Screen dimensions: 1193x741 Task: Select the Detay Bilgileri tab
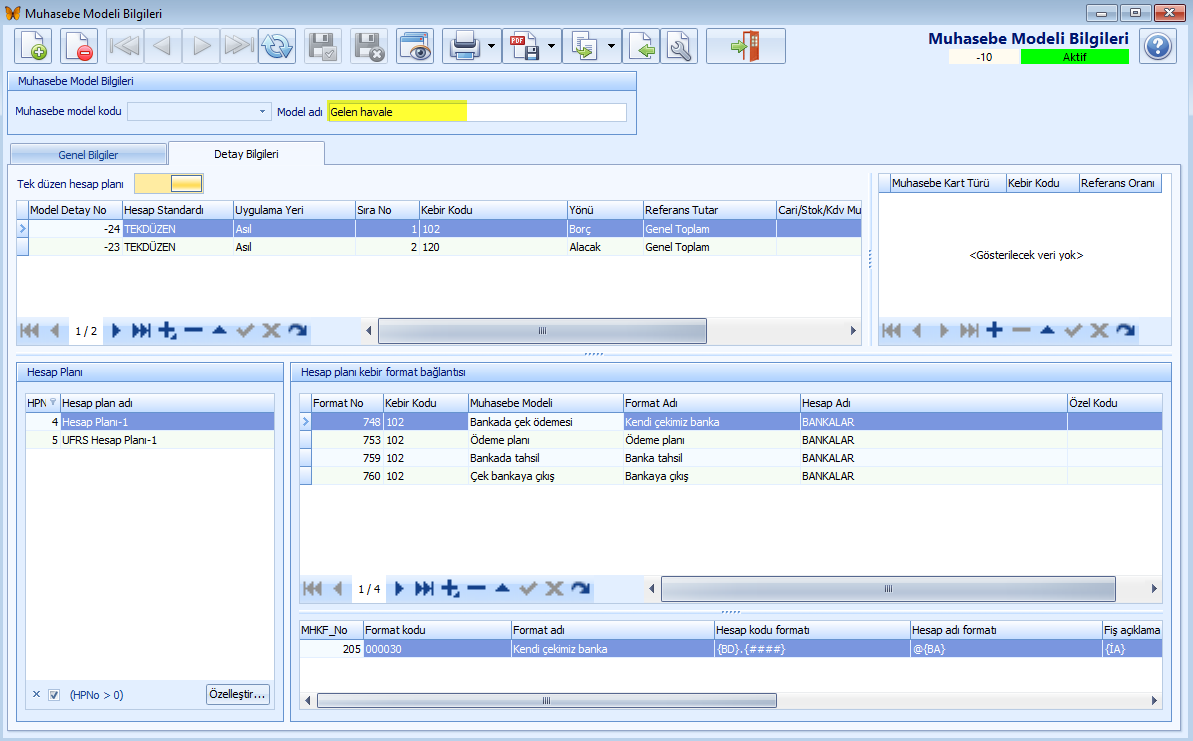coord(247,154)
